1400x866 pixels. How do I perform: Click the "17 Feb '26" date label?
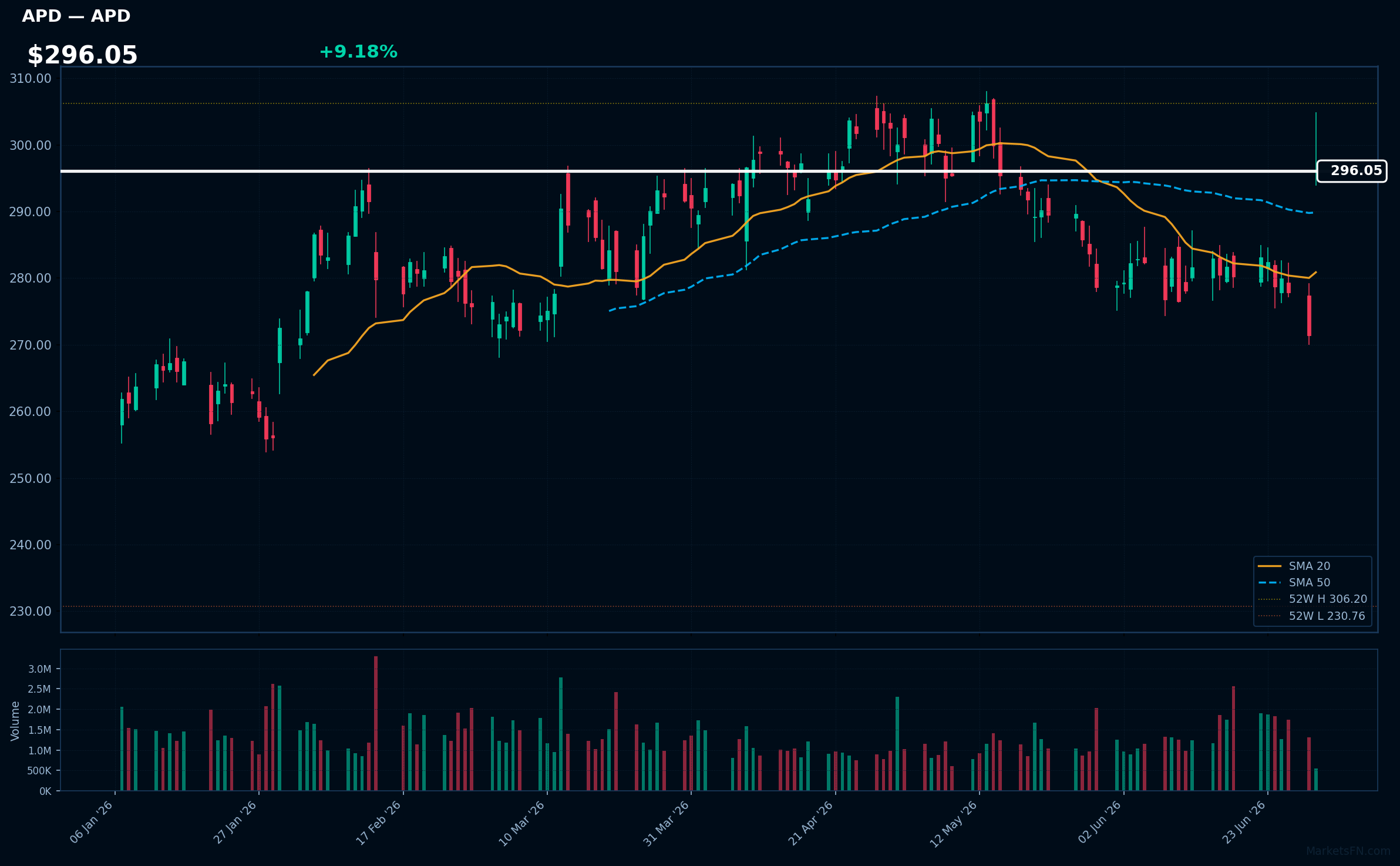379,822
